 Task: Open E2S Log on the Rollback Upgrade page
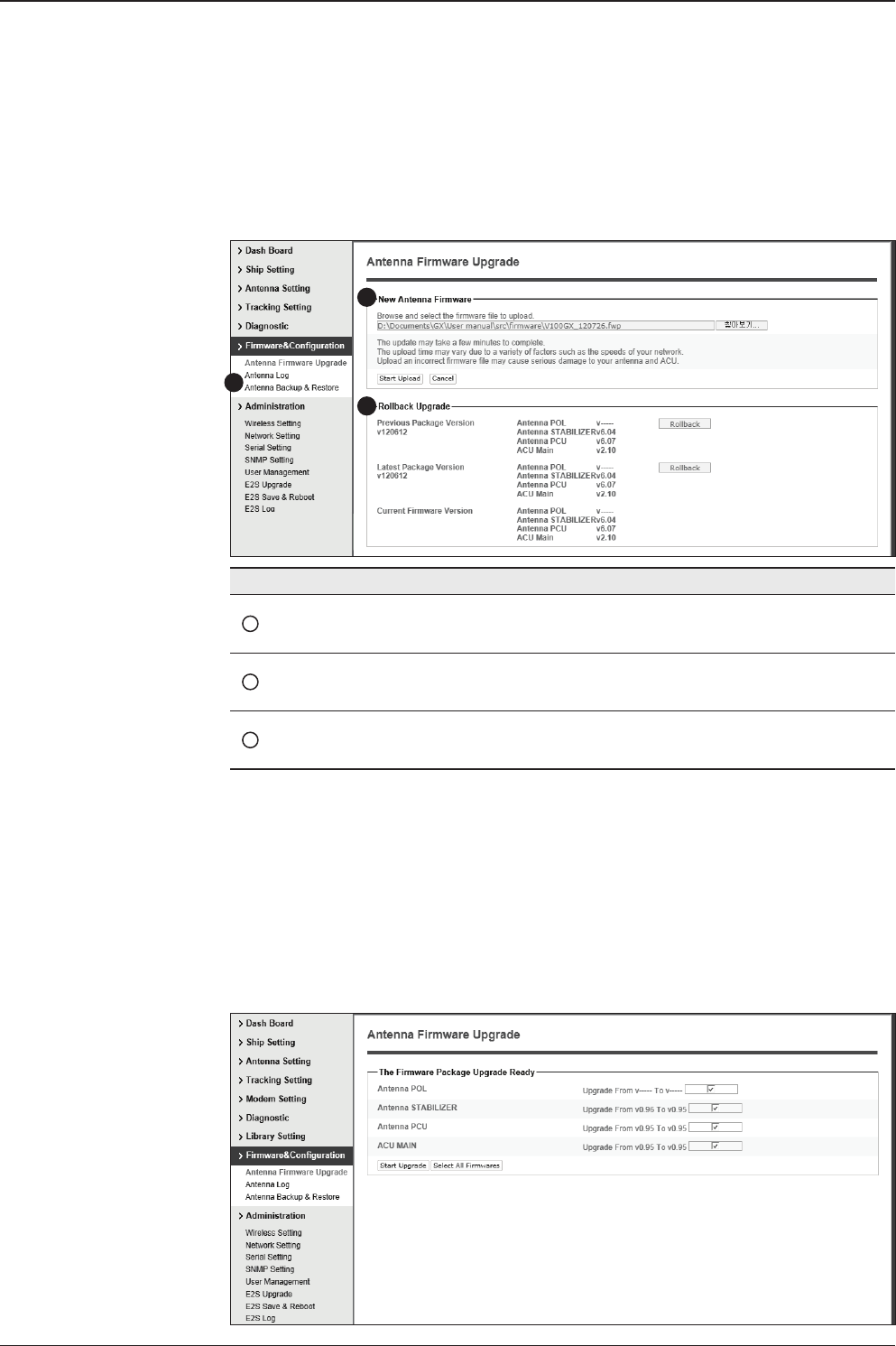(260, 509)
